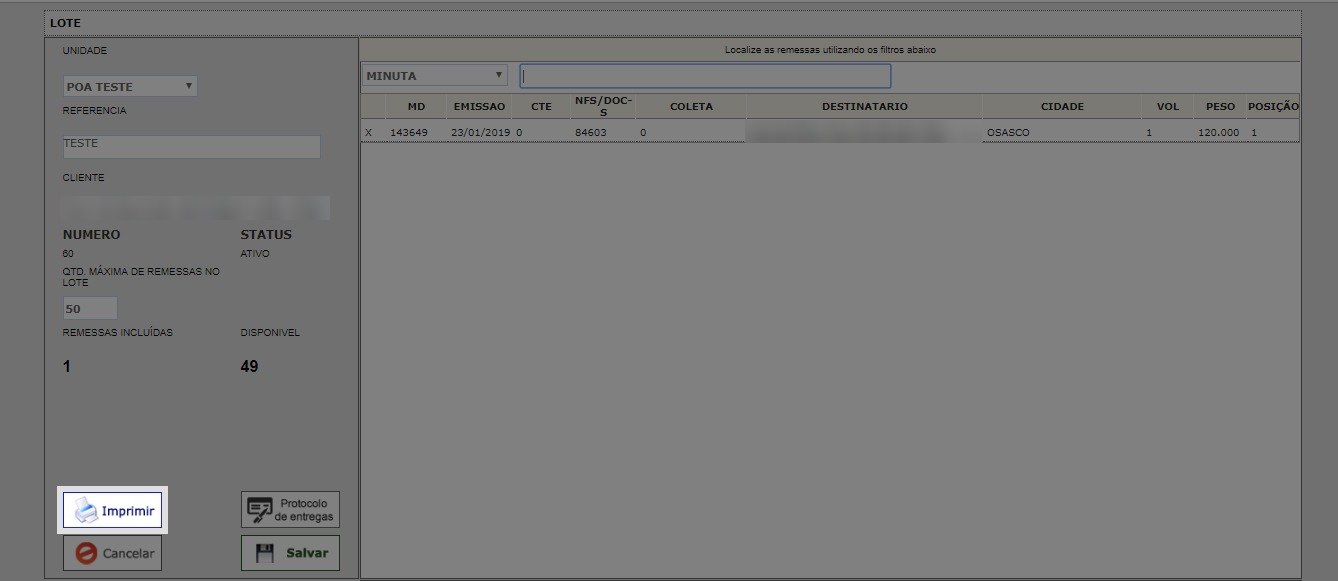
Task: Click the NFS/DOC-S column header
Action: pyautogui.click(x=603, y=106)
